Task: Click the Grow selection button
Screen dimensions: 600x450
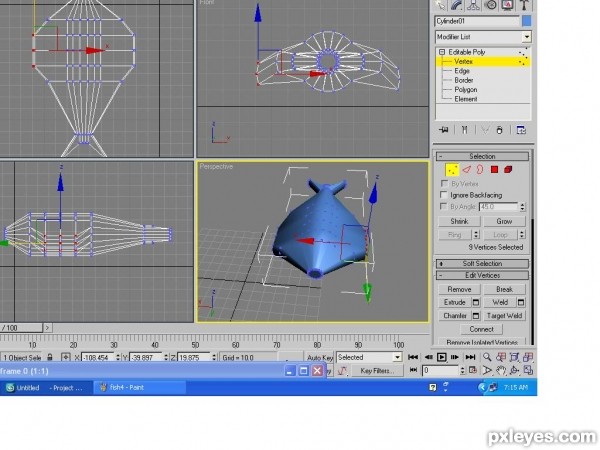Action: pyautogui.click(x=504, y=221)
